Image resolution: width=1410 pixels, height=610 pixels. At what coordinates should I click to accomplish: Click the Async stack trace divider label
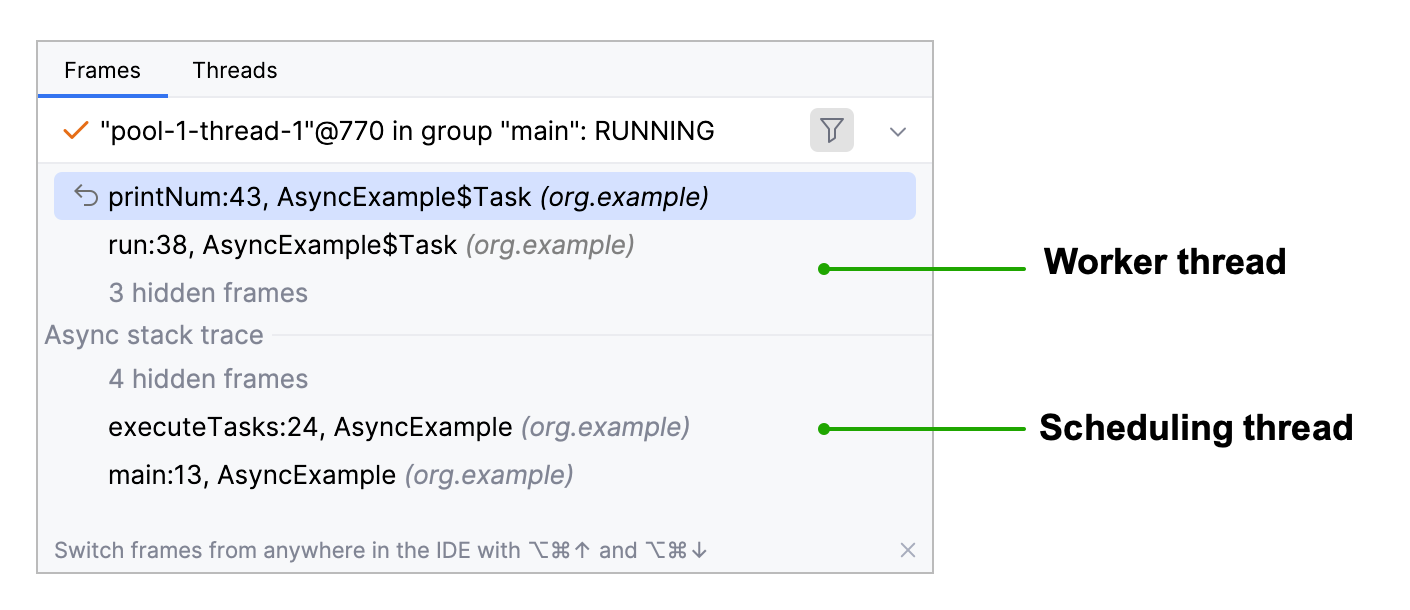coord(154,334)
